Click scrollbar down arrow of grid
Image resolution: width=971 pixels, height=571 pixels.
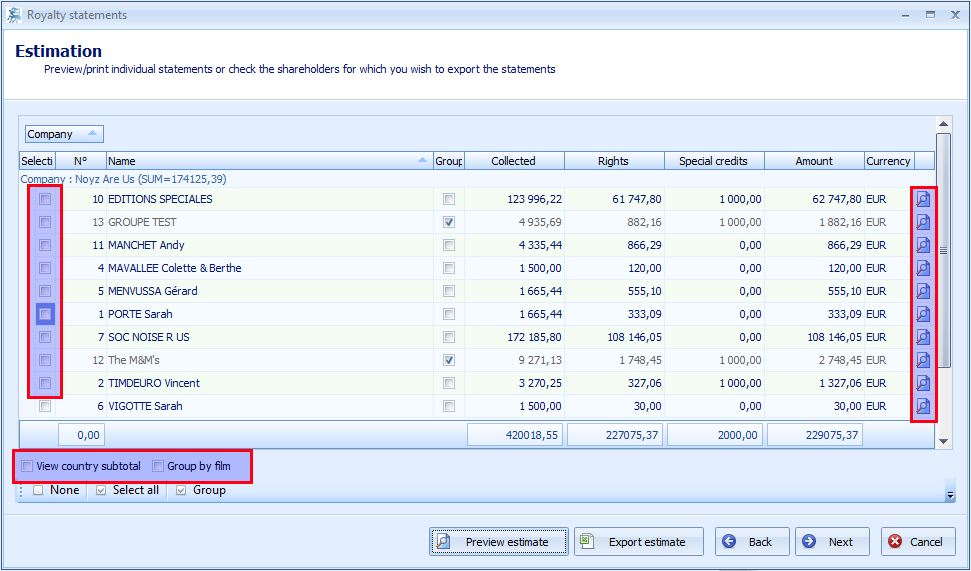944,441
